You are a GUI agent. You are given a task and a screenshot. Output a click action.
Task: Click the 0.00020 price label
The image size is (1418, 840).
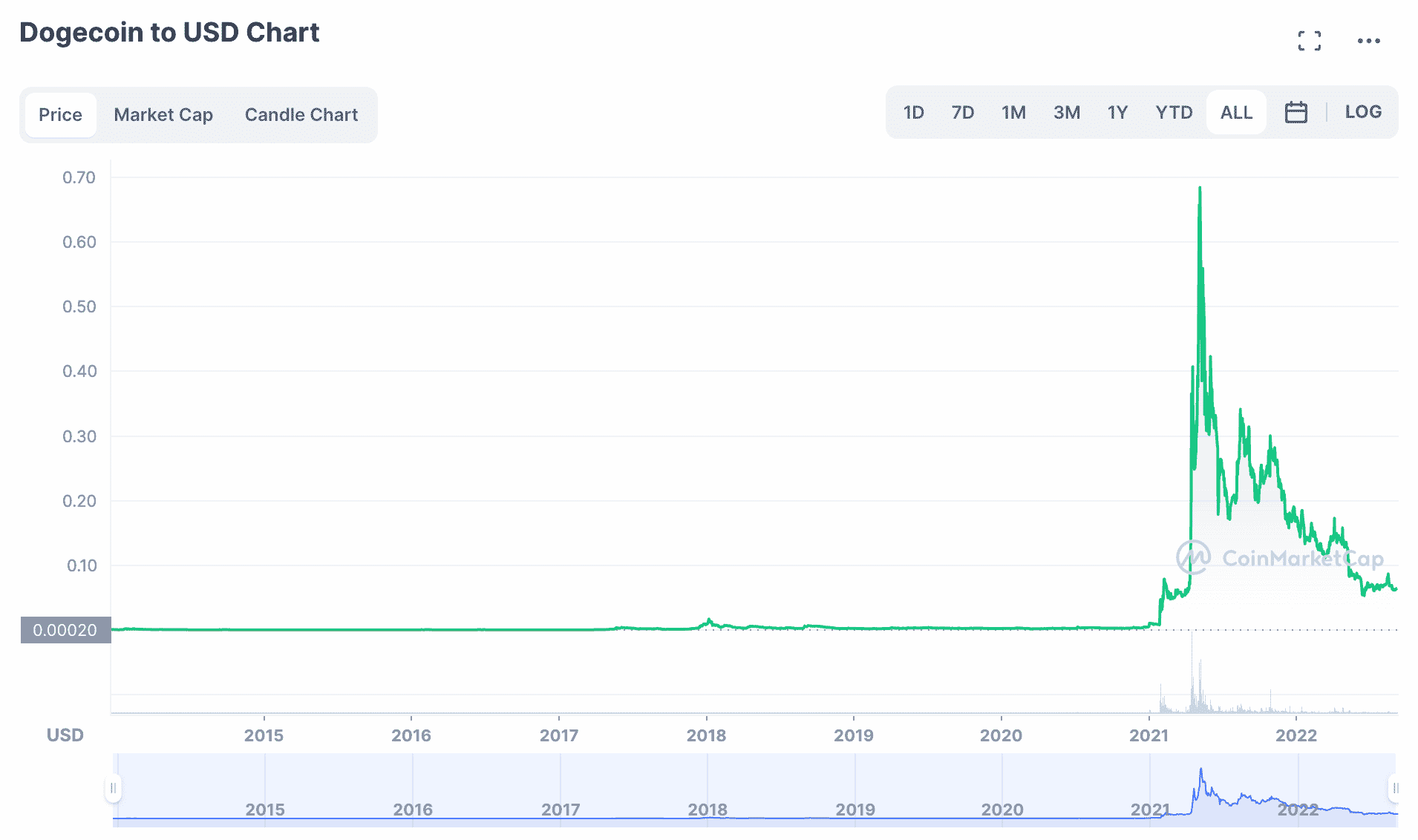point(65,630)
